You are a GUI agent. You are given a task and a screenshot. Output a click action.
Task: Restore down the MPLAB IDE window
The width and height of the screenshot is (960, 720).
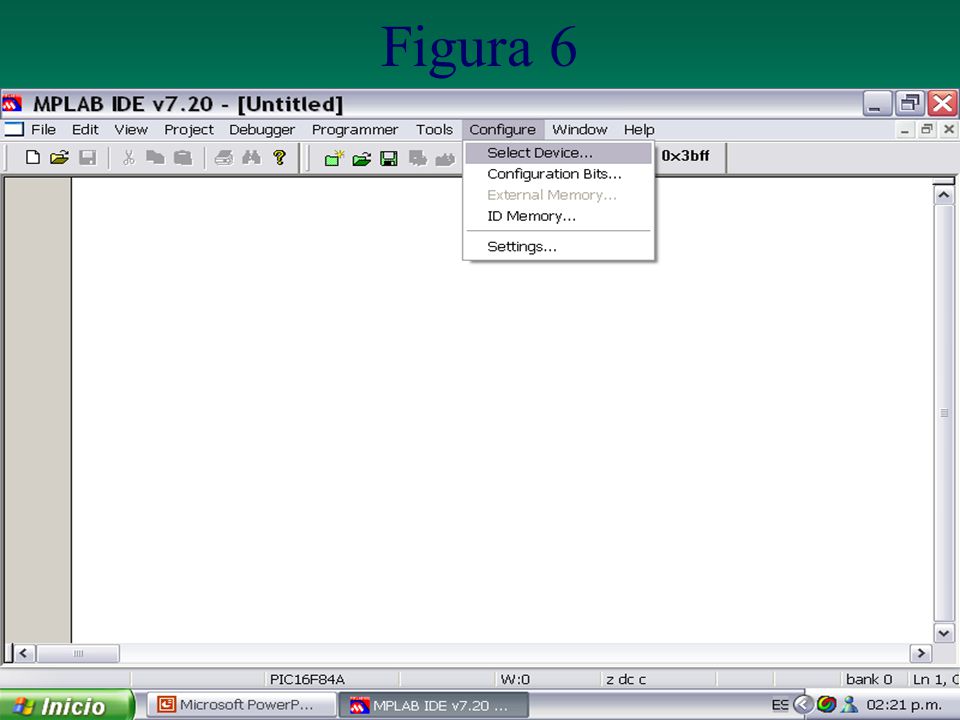[910, 103]
